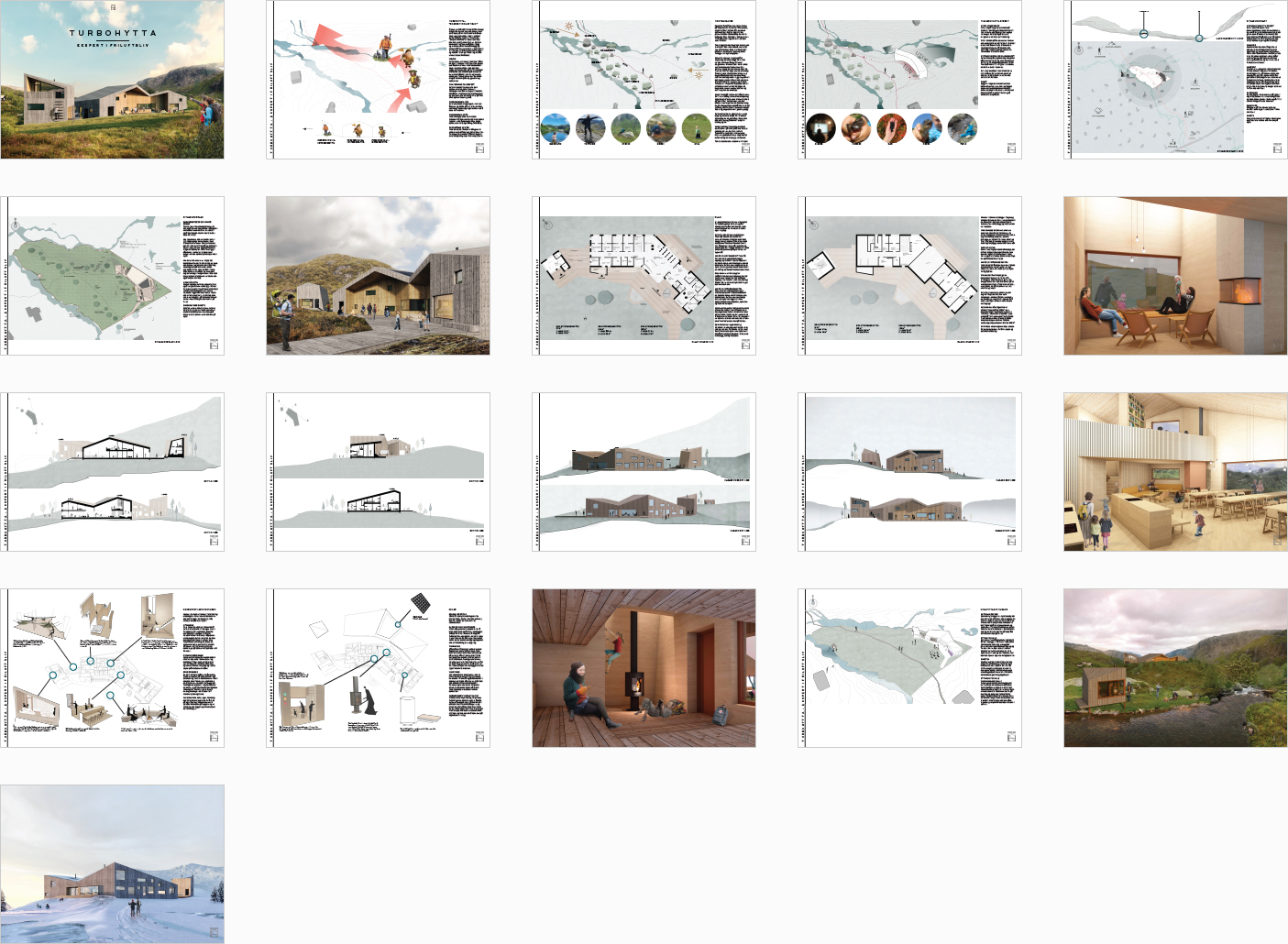Select the page with red arrows and hikers
This screenshot has width=1288, height=944.
378,80
